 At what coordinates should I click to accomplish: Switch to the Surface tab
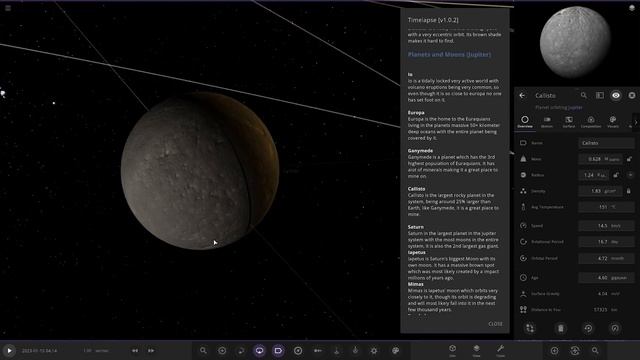pyautogui.click(x=569, y=122)
